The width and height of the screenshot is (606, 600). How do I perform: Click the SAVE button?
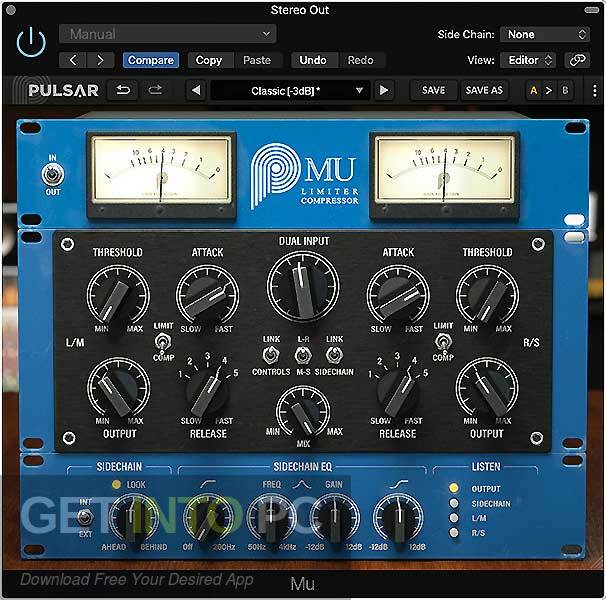pyautogui.click(x=433, y=90)
